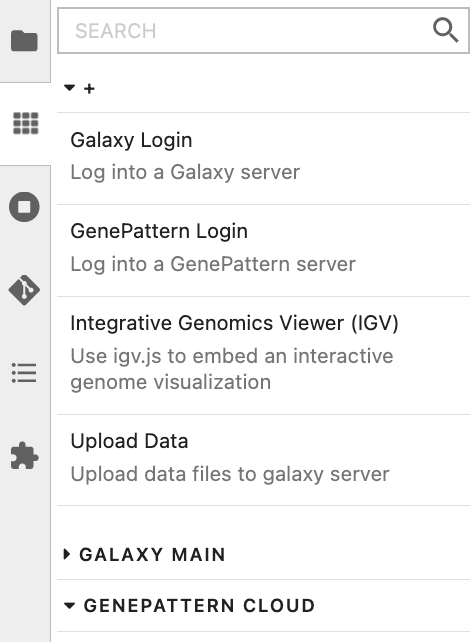Click the GALAXY MAIN header text
This screenshot has width=475, height=642.
[152, 555]
